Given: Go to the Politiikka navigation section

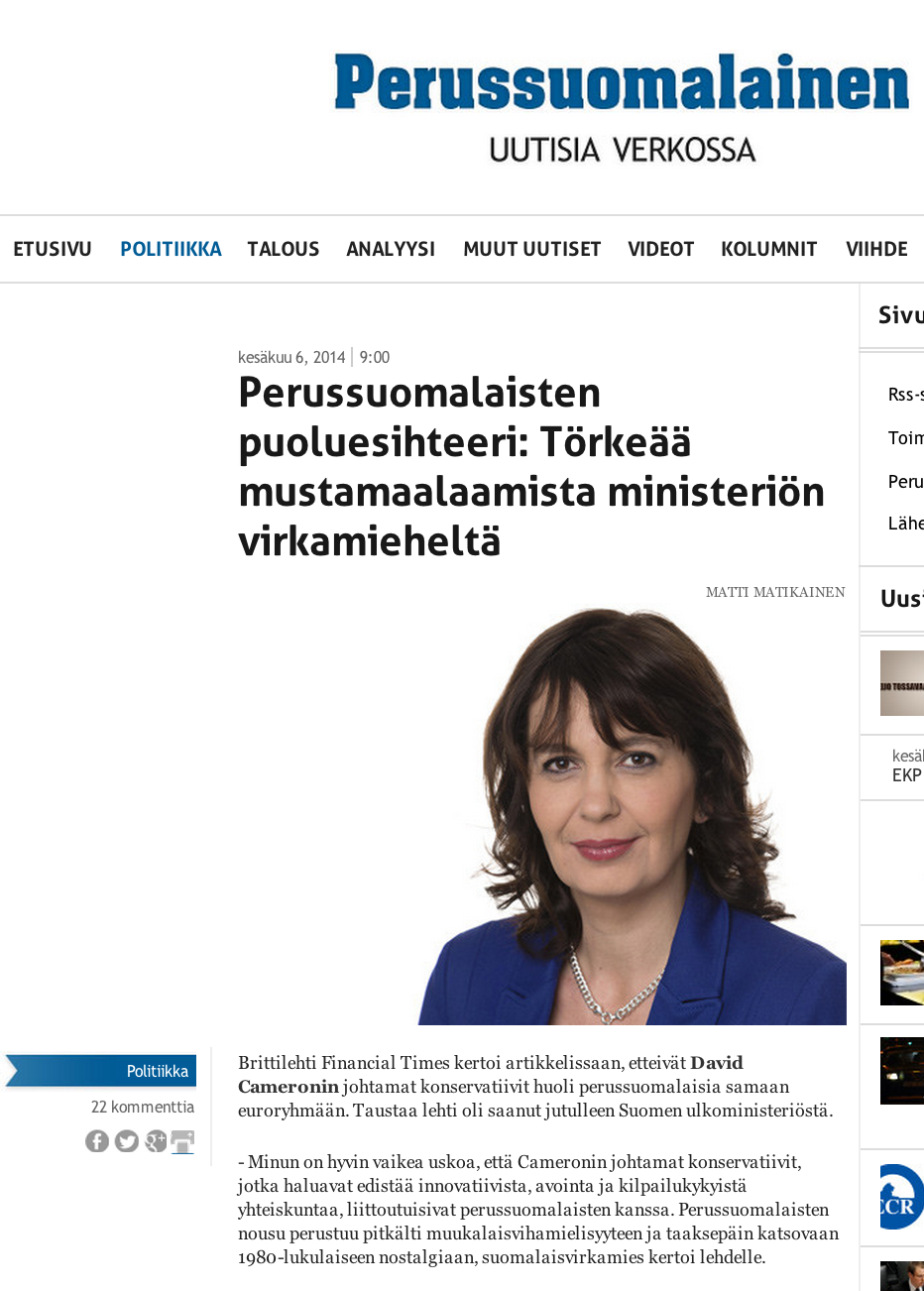Looking at the screenshot, I should click(171, 249).
